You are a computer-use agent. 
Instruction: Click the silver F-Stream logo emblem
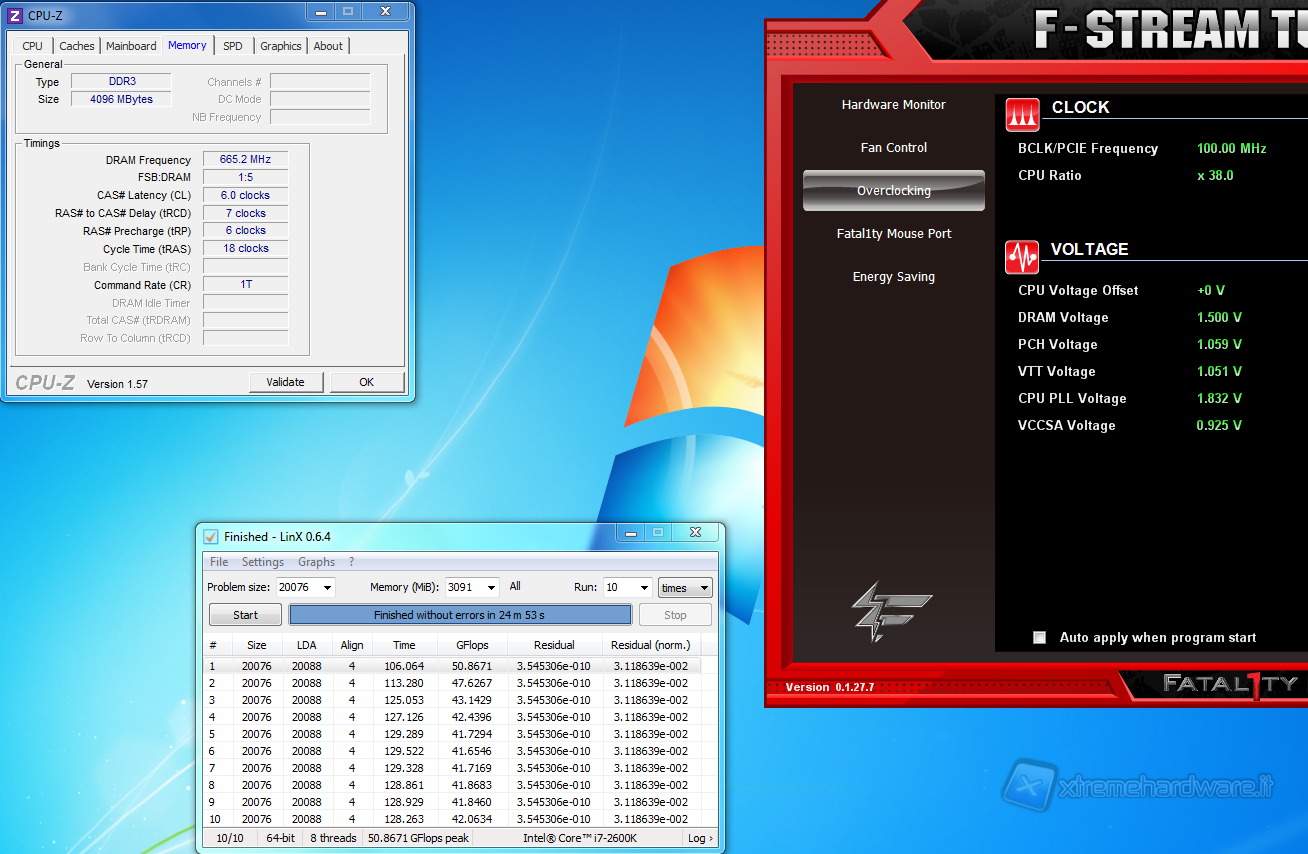coord(891,611)
